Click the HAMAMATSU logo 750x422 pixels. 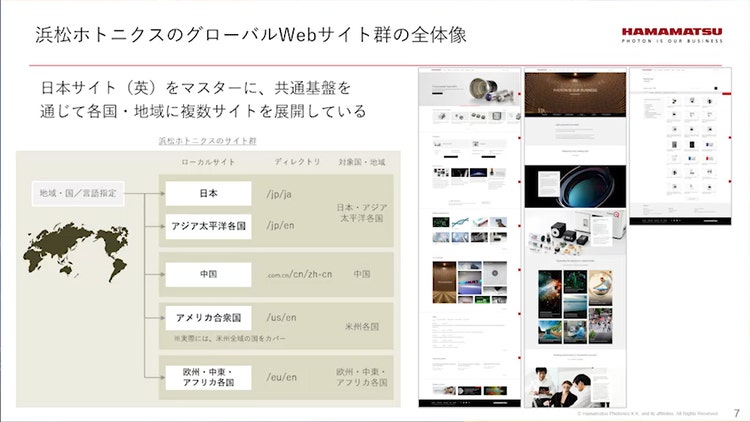pos(672,35)
